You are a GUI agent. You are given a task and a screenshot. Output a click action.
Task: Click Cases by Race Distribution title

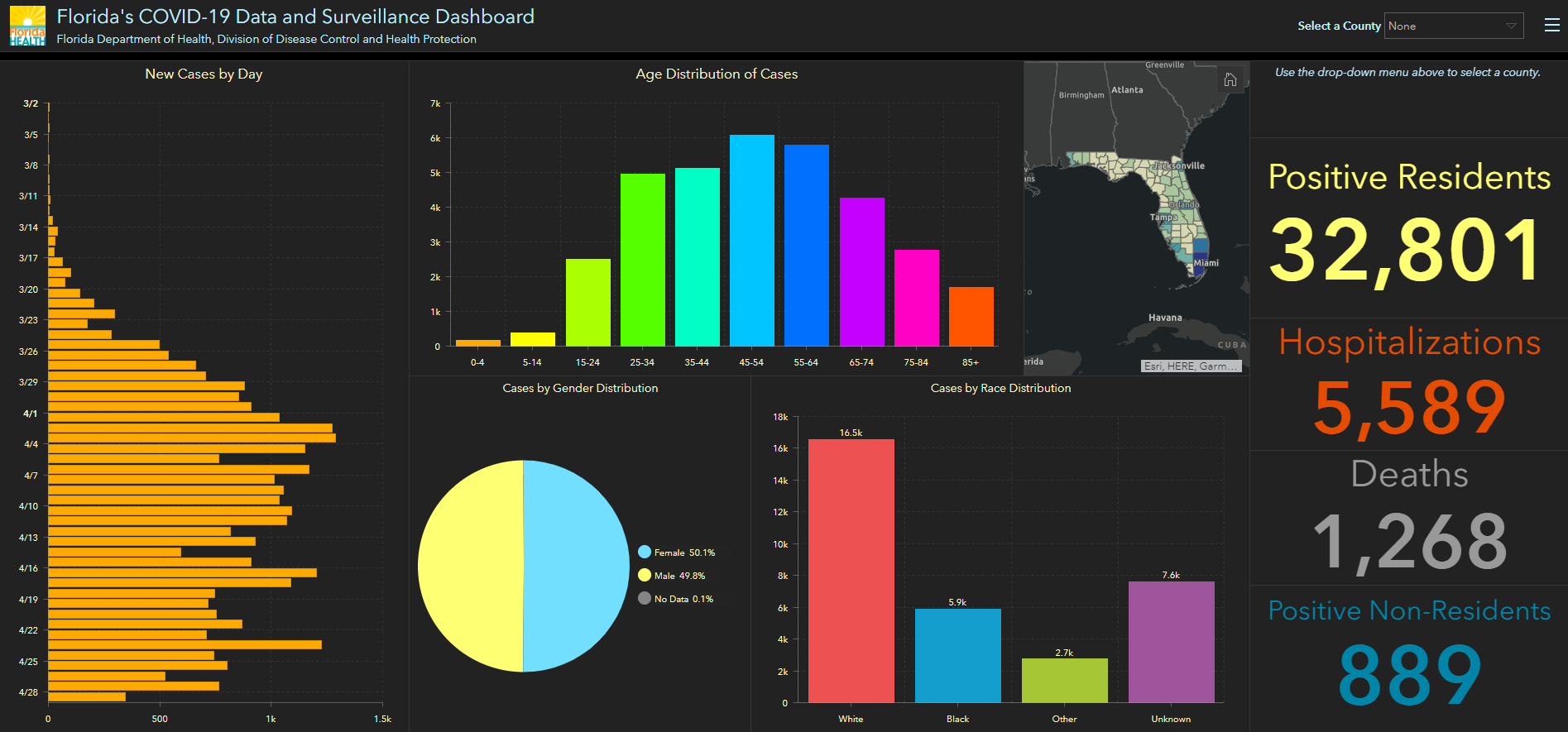[1000, 388]
